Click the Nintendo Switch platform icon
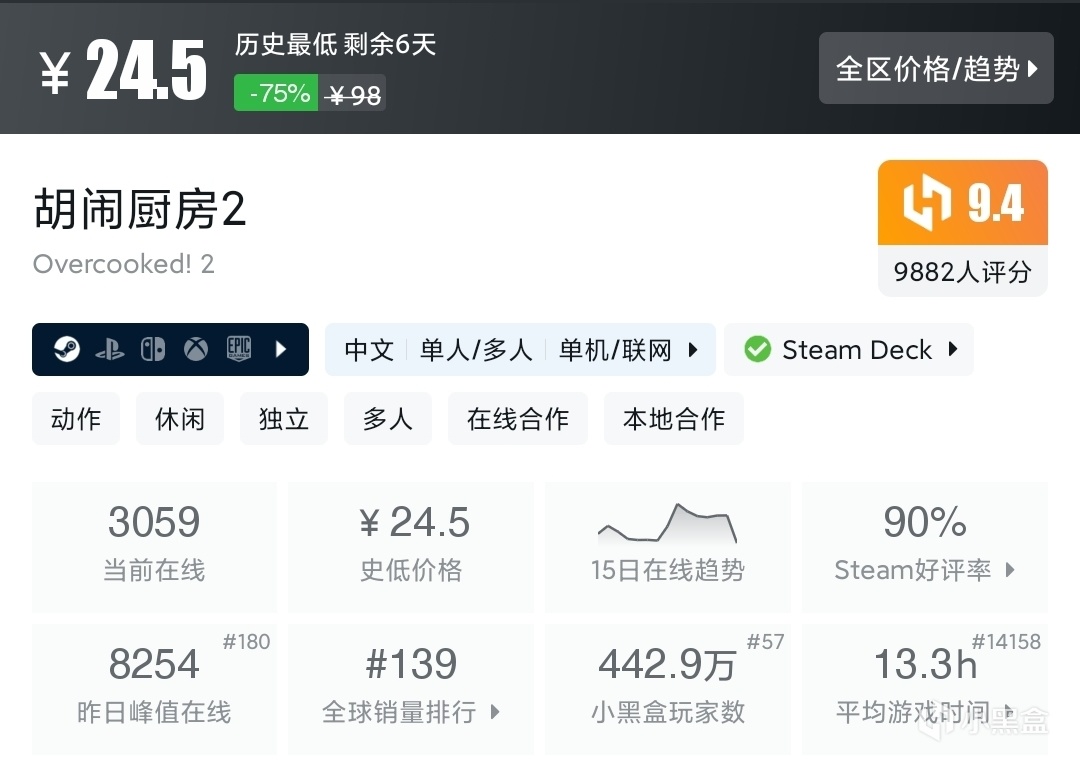 (x=153, y=350)
